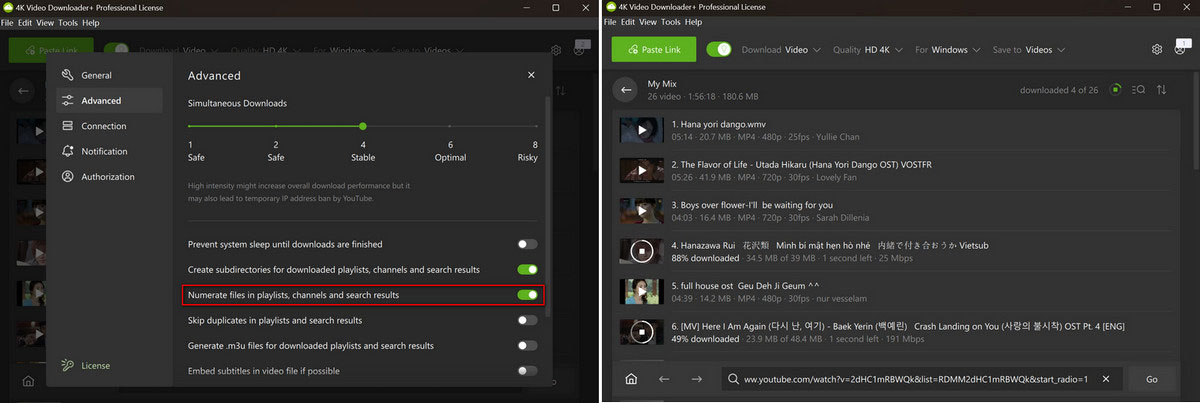The image size is (1200, 403).
Task: Stop all downloads using green circular progress icon
Action: pos(1116,90)
